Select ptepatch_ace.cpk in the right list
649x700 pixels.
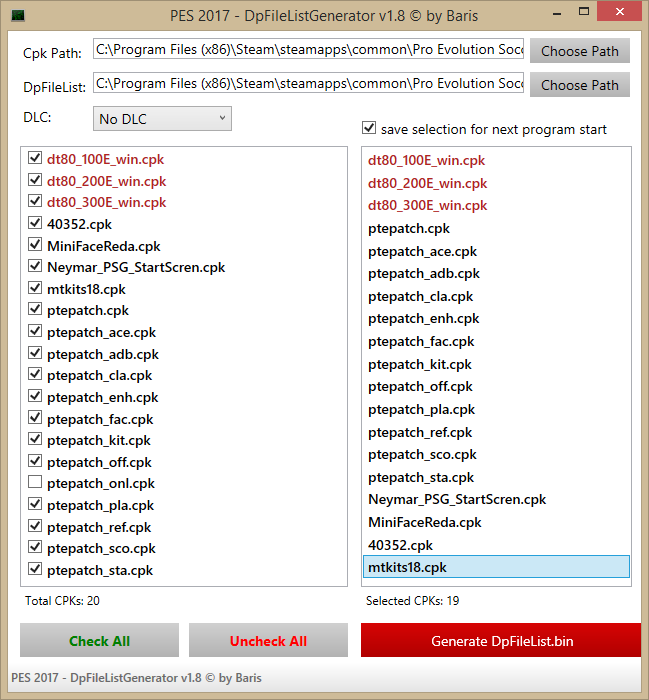pyautogui.click(x=496, y=251)
